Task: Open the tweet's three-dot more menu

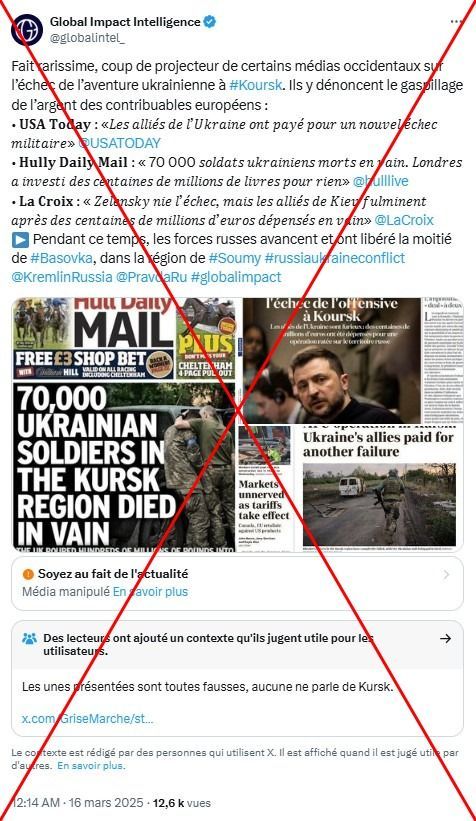Action: click(x=457, y=22)
